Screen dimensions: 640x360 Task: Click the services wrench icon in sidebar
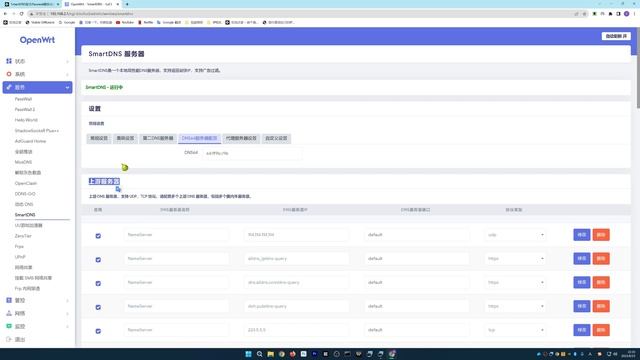point(9,87)
